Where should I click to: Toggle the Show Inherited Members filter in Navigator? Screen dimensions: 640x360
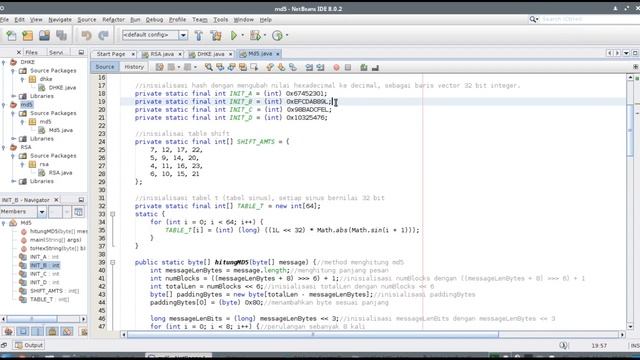9,331
